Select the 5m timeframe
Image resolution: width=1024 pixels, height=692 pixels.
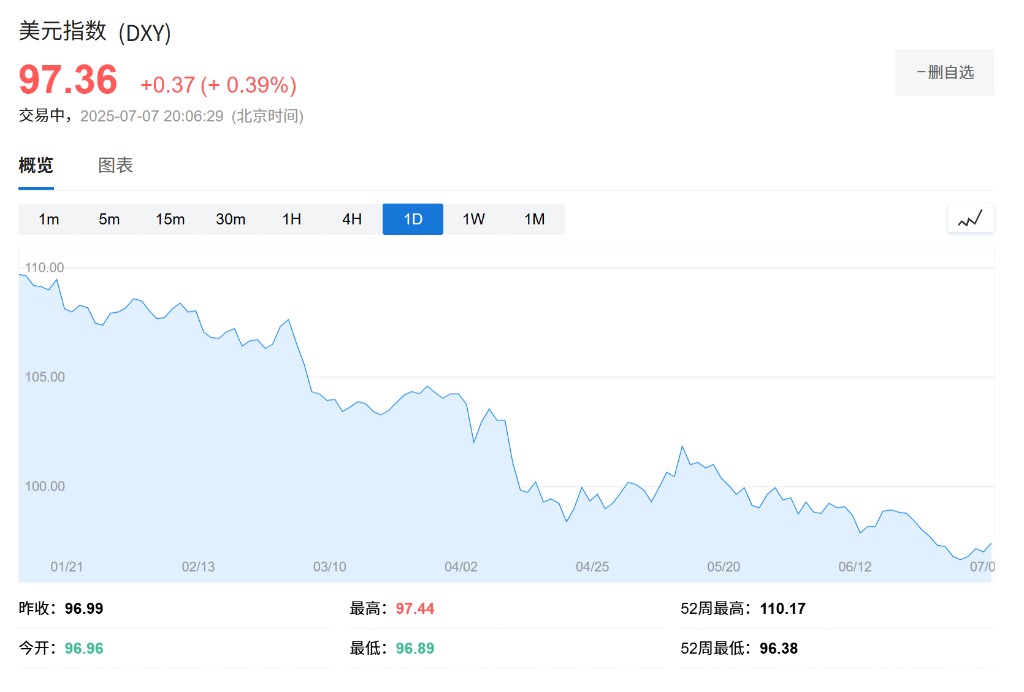point(109,219)
